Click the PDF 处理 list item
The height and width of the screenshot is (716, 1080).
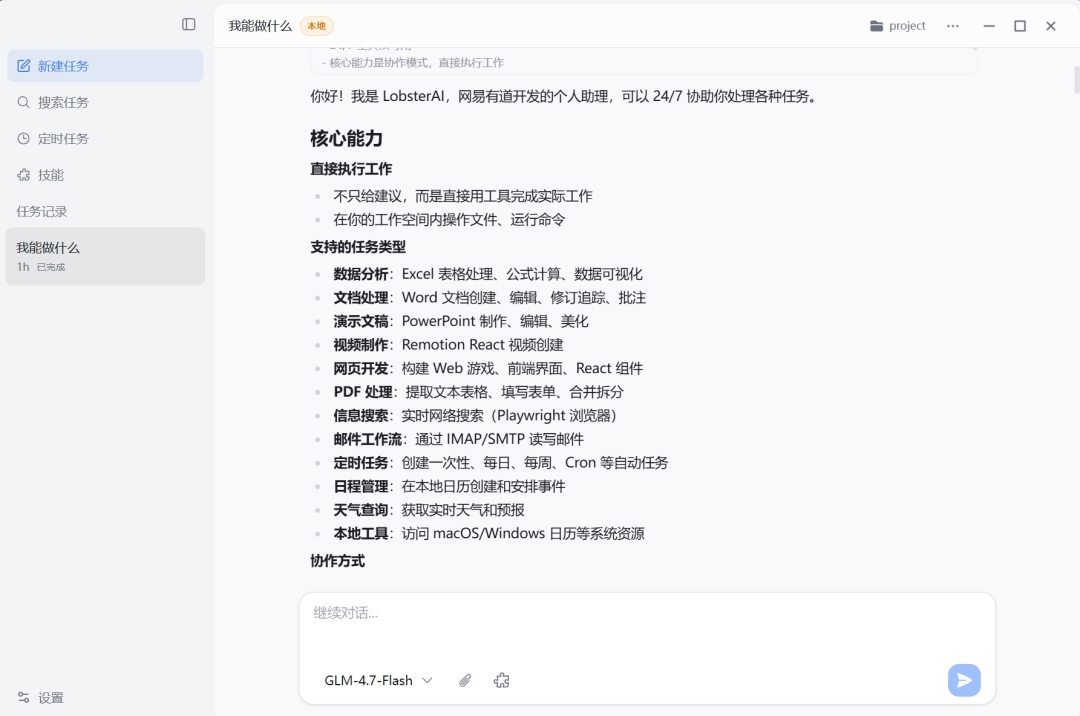coord(479,392)
